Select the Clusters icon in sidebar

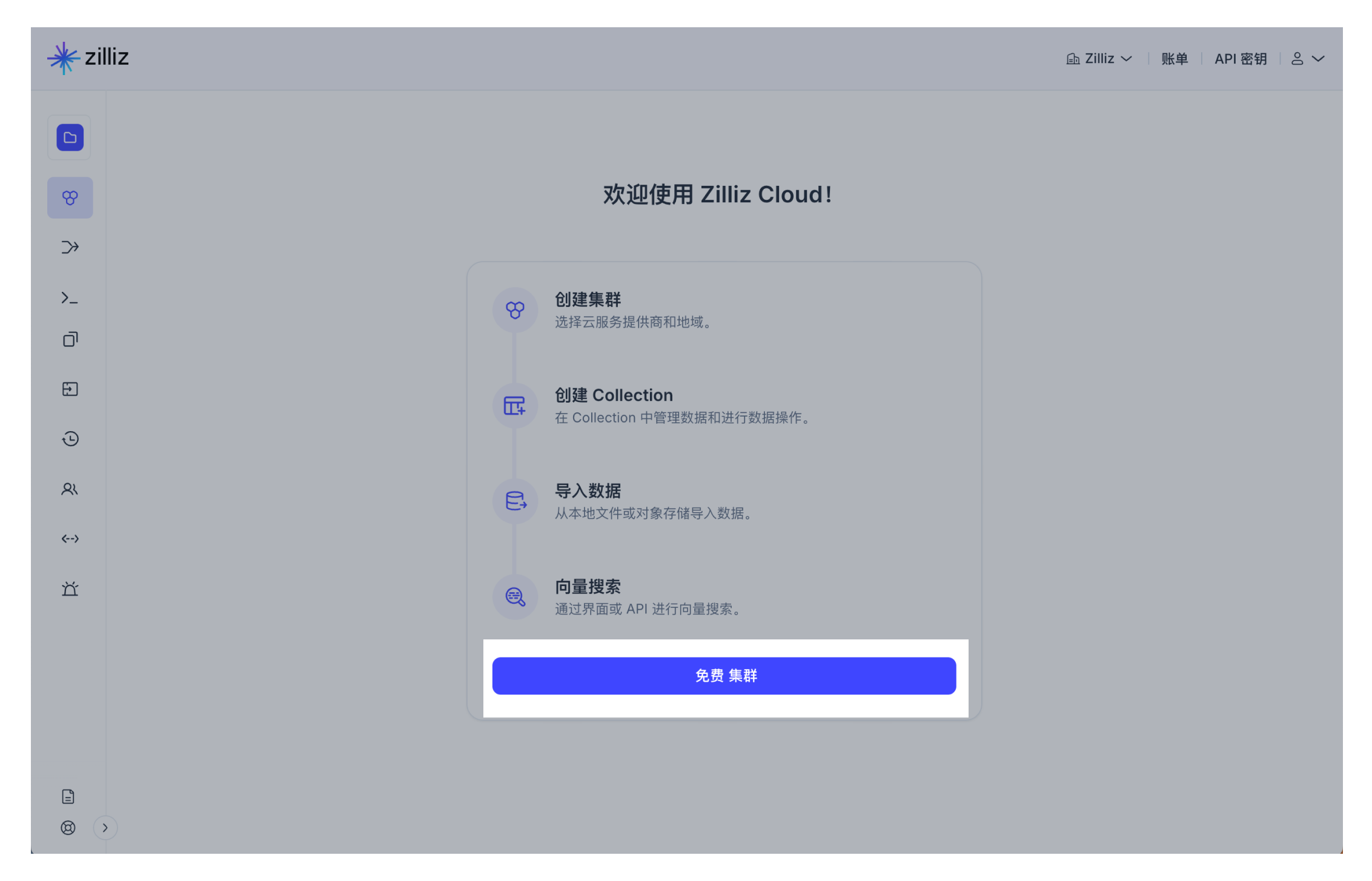70,197
